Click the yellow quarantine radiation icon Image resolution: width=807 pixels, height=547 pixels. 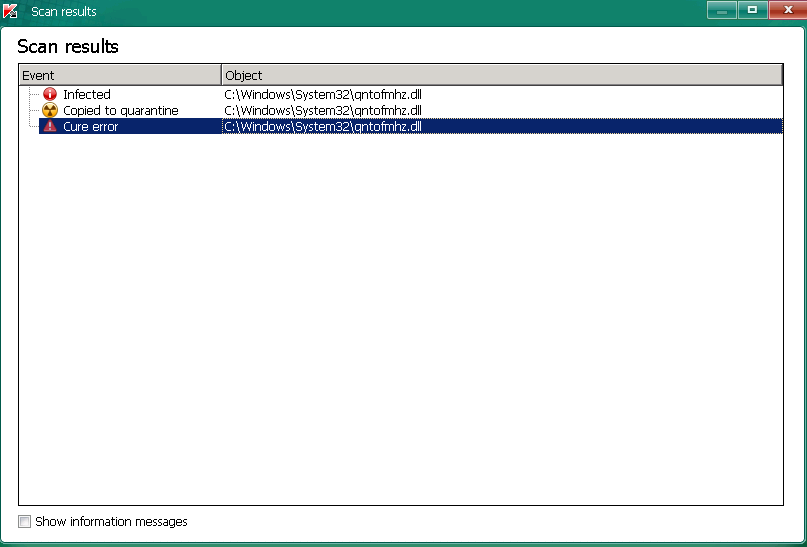50,110
